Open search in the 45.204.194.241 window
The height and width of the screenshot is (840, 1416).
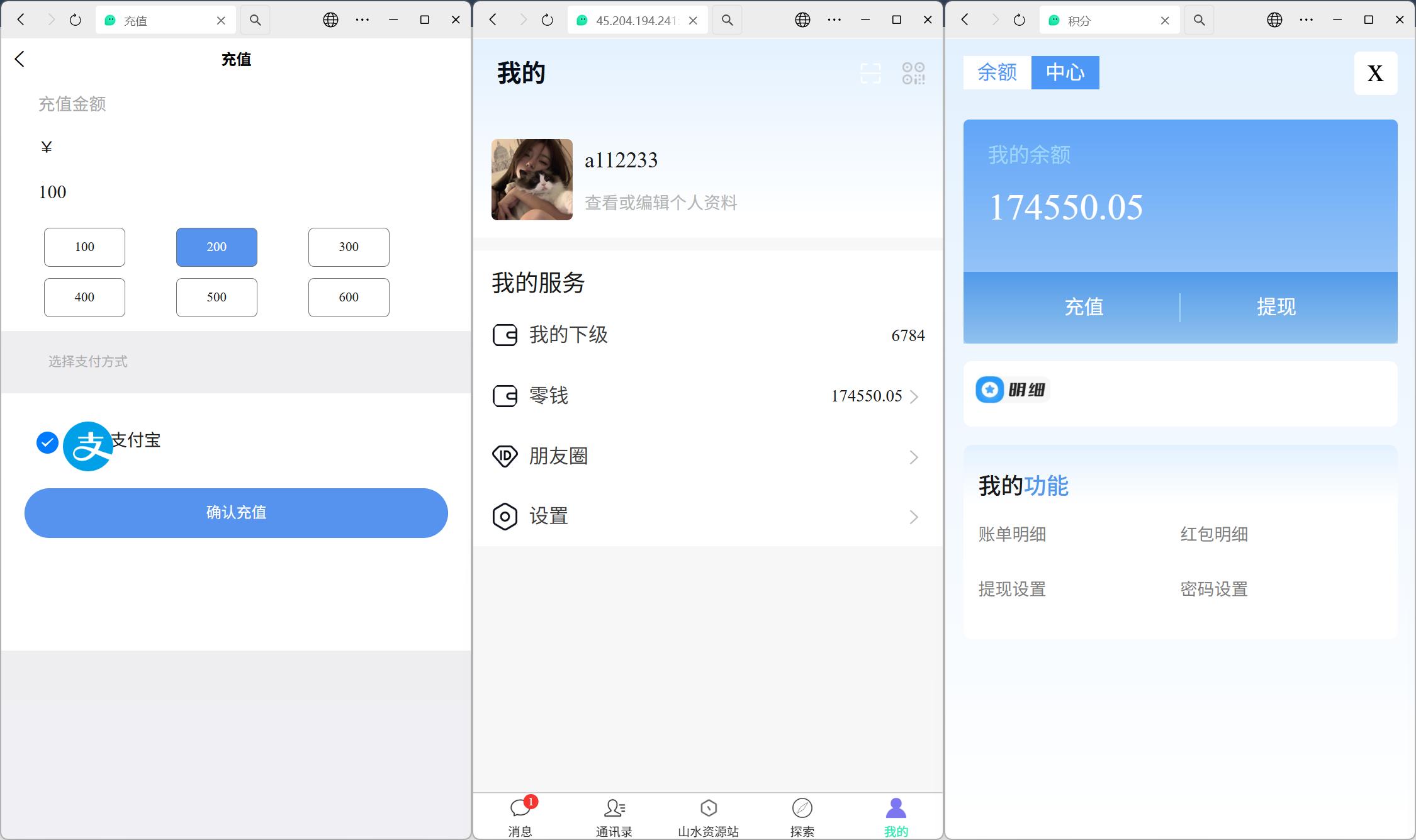(727, 20)
